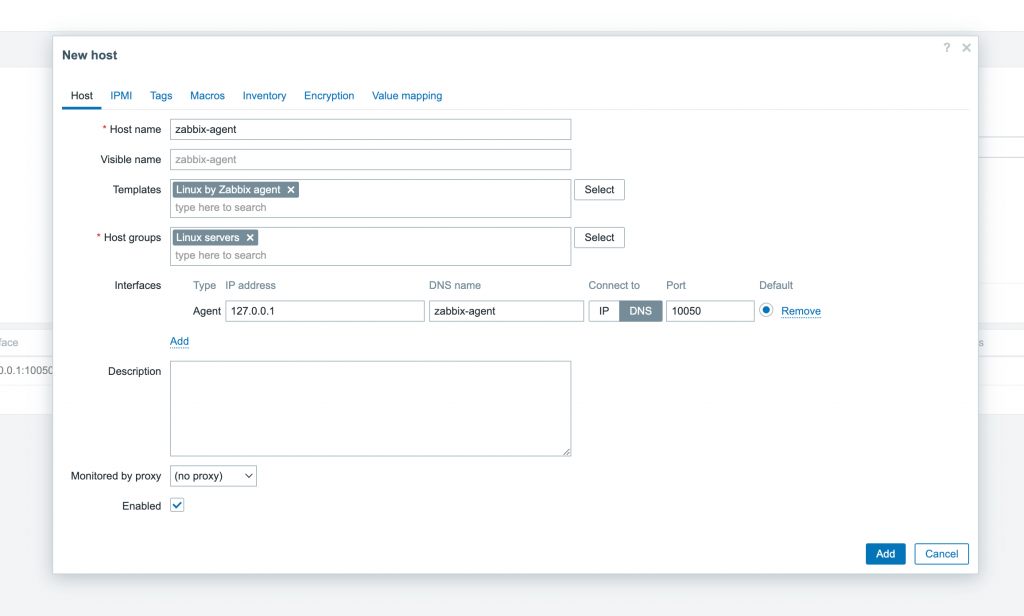Open the Value mapping tab
The image size is (1024, 616).
[407, 95]
